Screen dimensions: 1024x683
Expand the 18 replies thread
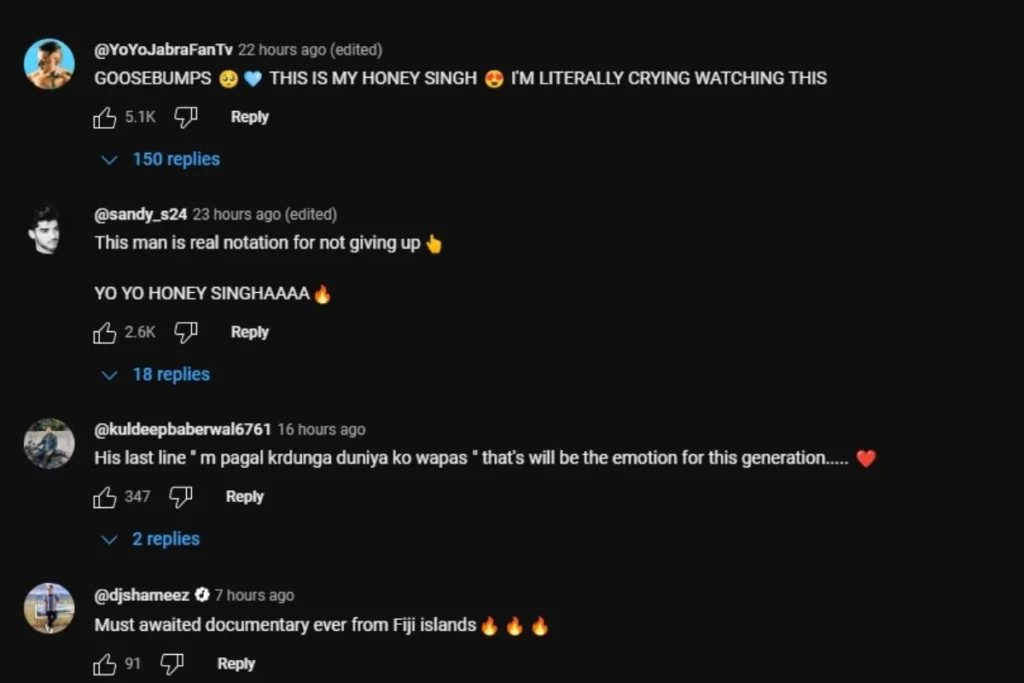click(x=155, y=374)
